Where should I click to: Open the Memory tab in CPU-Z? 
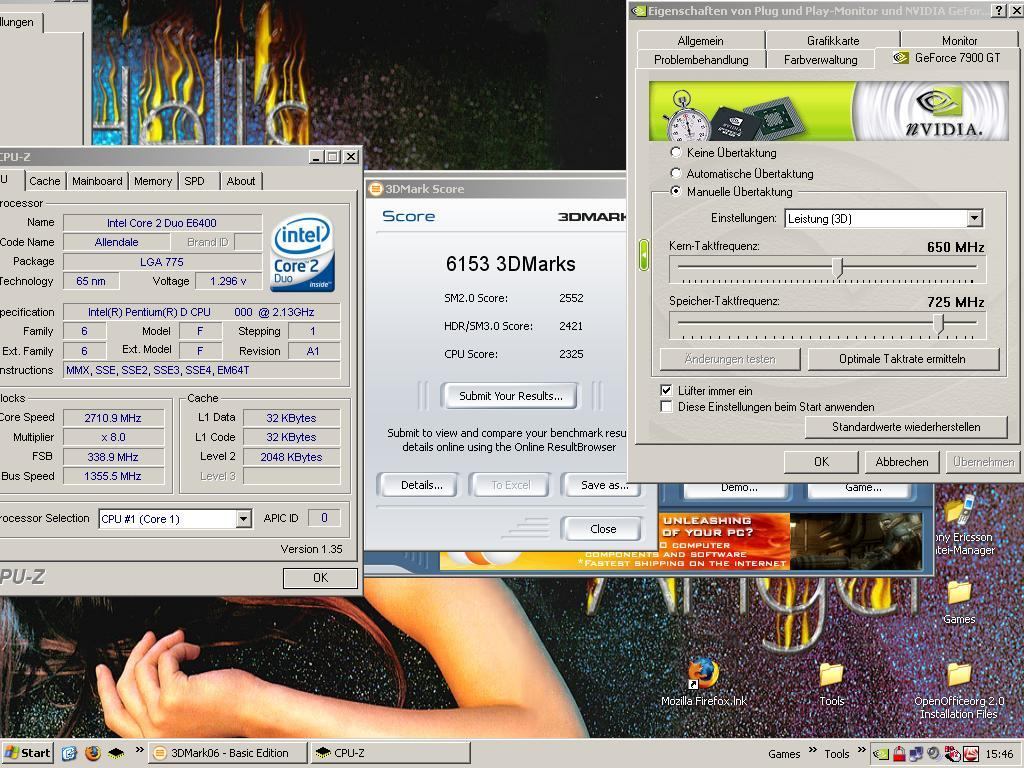point(153,181)
